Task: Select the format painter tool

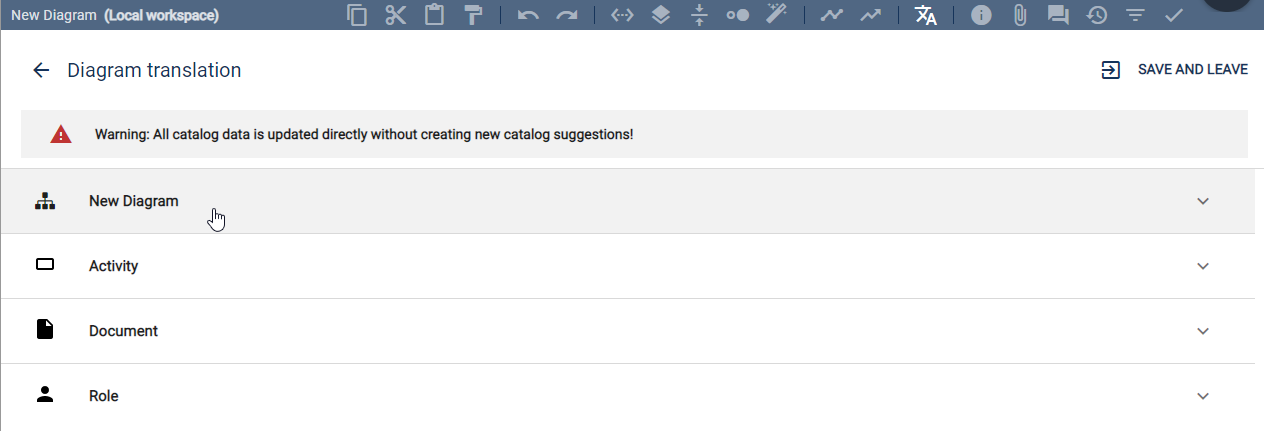Action: (473, 15)
